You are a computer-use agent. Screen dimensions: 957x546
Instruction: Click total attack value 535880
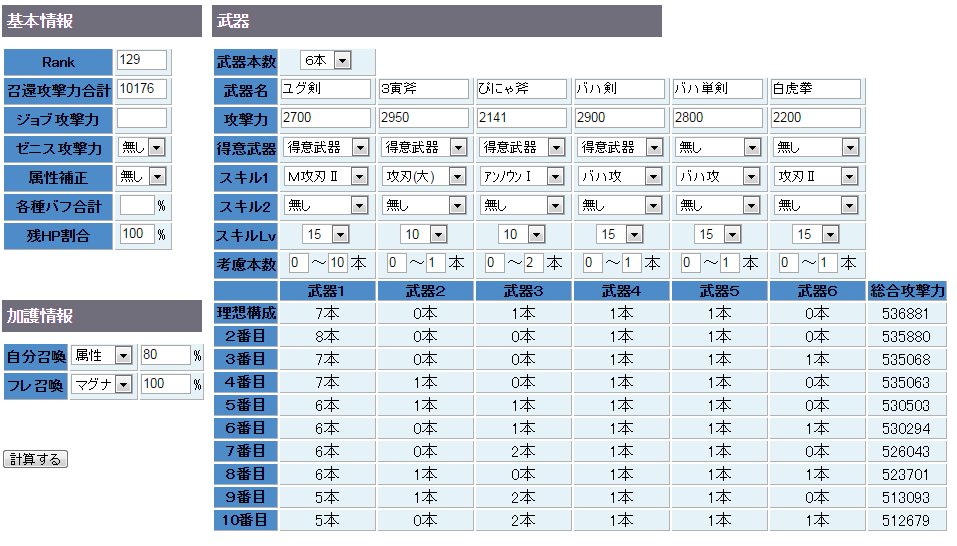(x=906, y=337)
